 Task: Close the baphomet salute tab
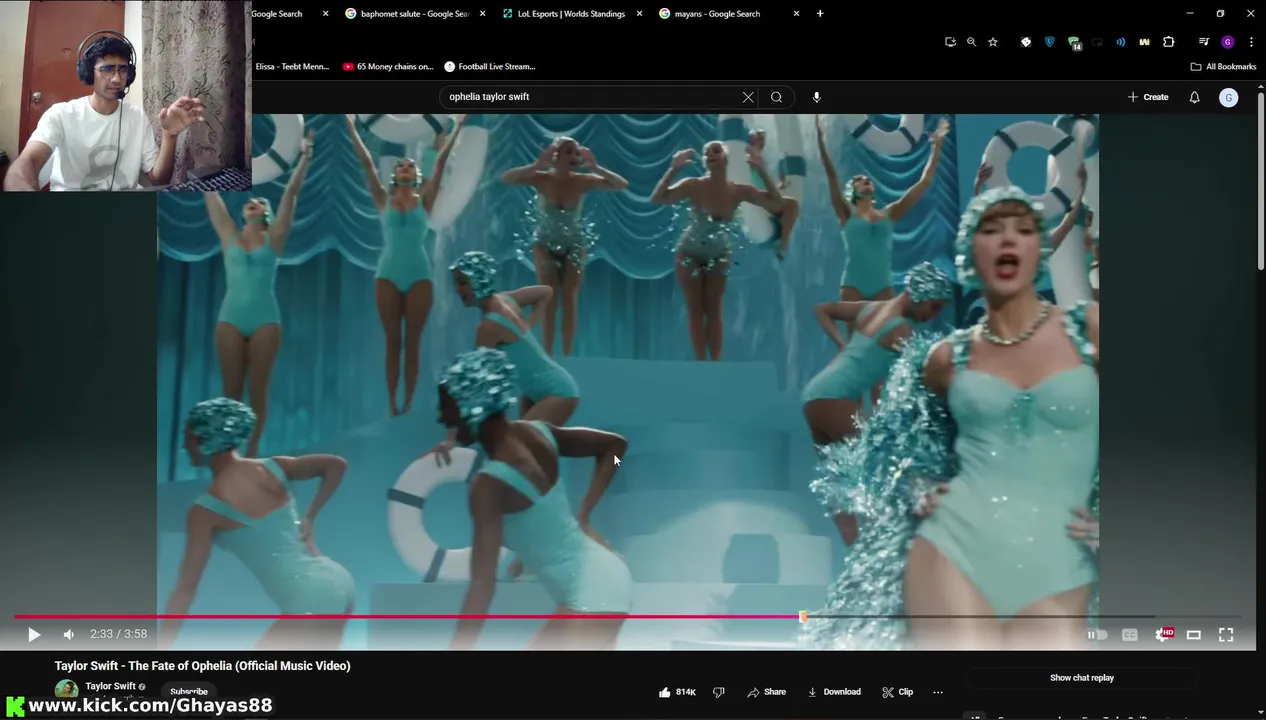[x=482, y=14]
